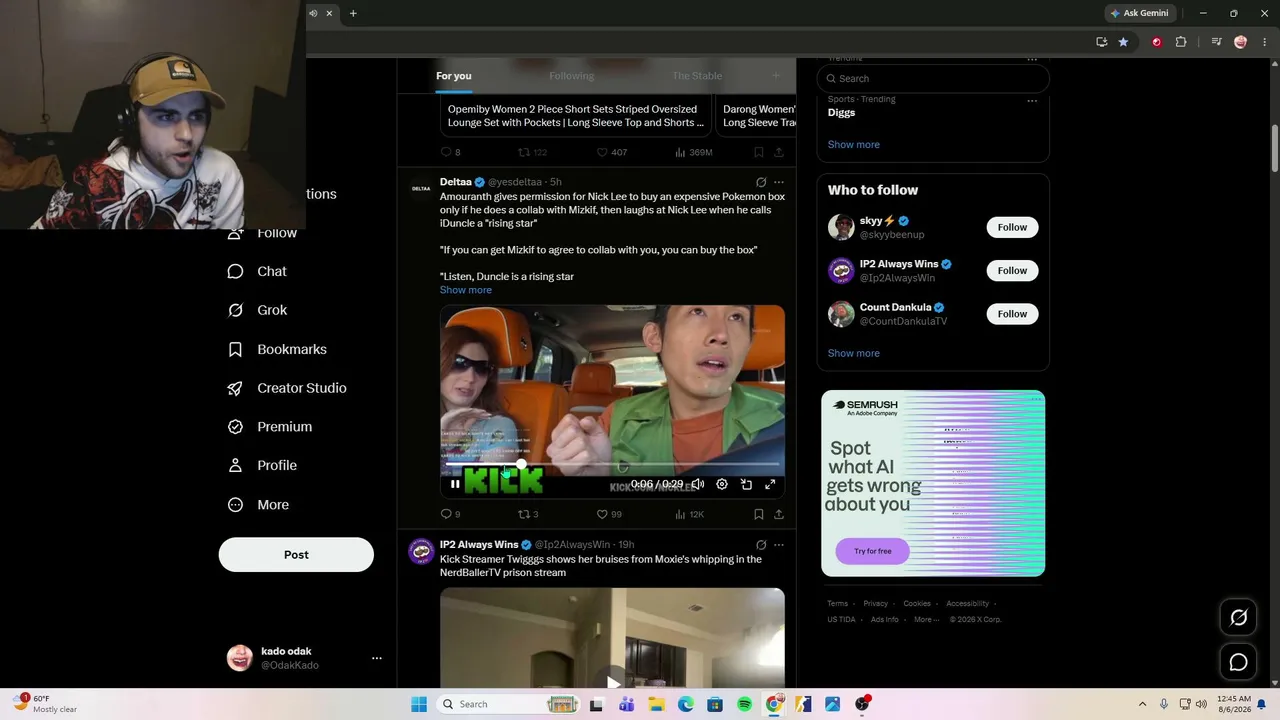The image size is (1280, 720).
Task: Follow IP2 Always Wins account
Action: pyautogui.click(x=1012, y=271)
